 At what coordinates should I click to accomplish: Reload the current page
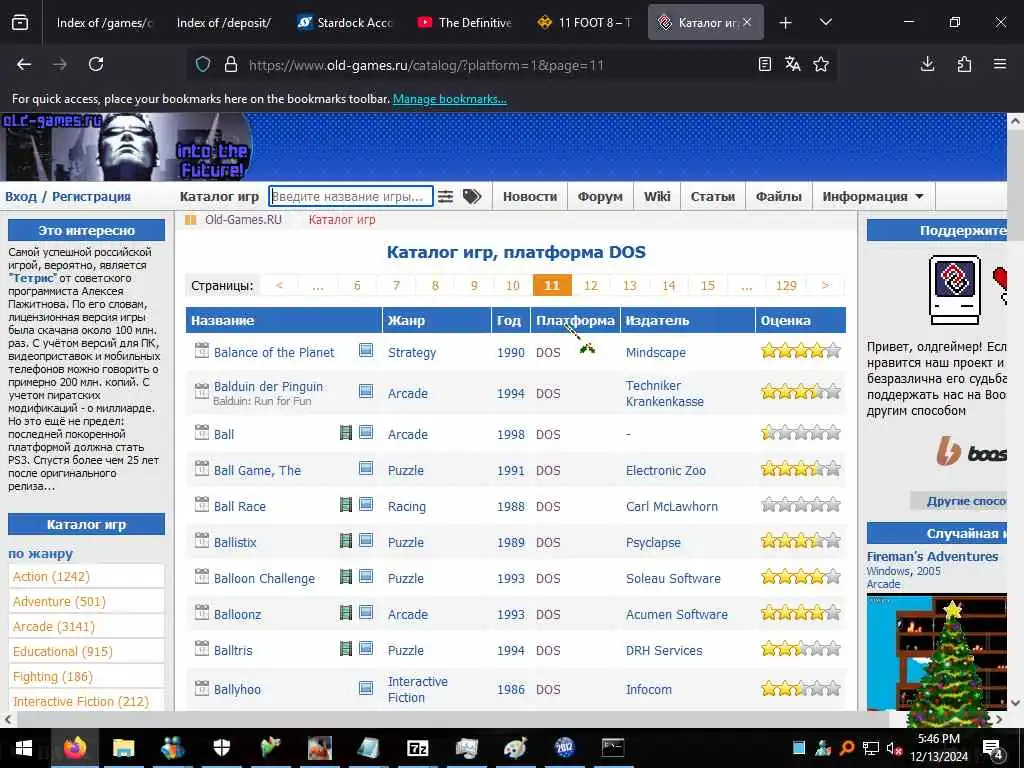pos(96,64)
